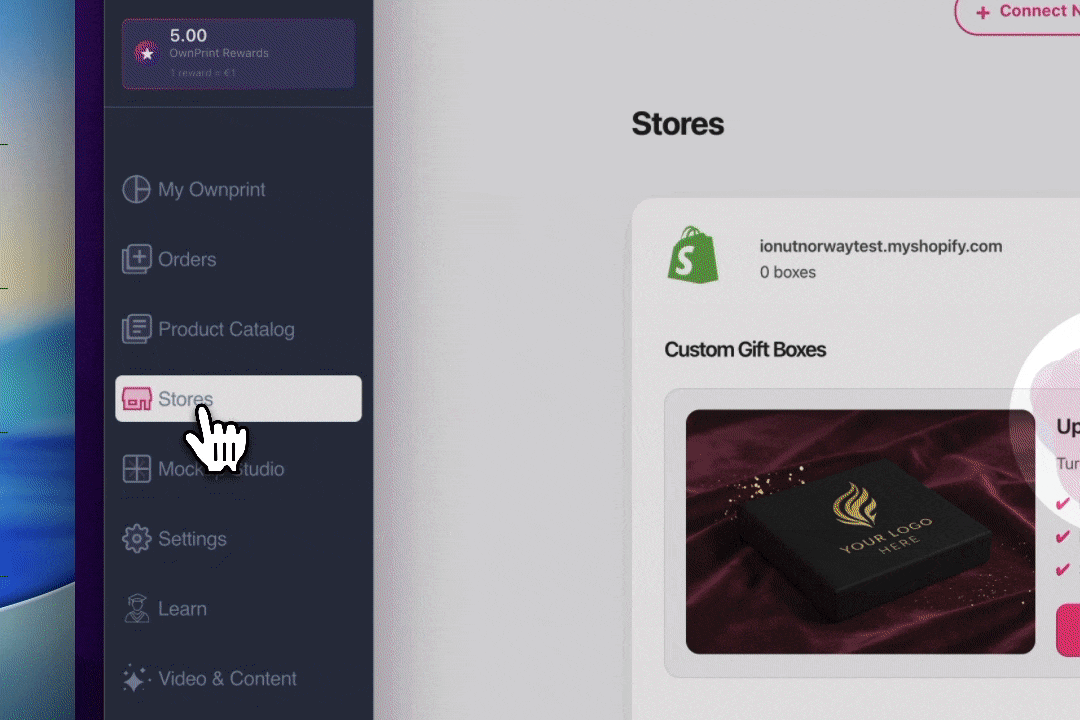Click the Shopify bag logo
Screen dimensions: 1080x720
693,255
